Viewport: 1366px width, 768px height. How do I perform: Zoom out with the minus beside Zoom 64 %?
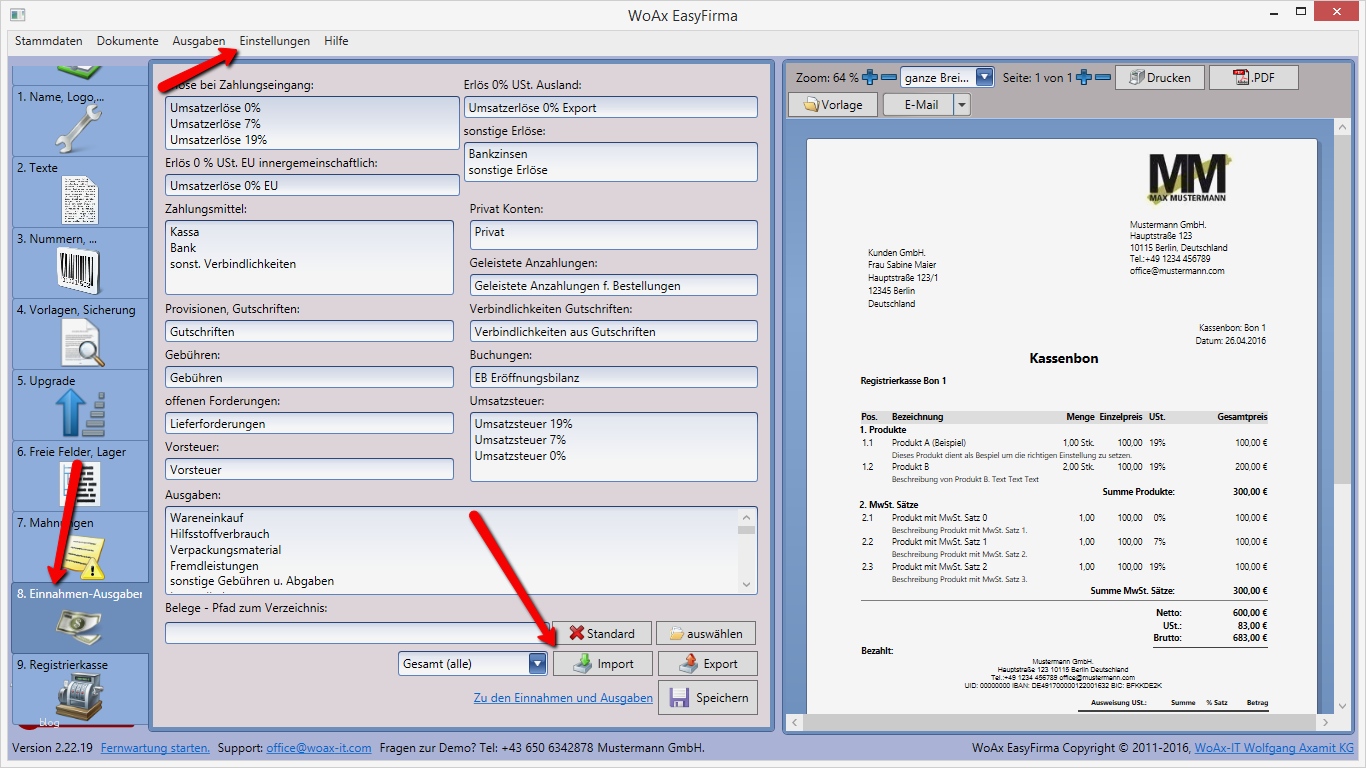(888, 77)
